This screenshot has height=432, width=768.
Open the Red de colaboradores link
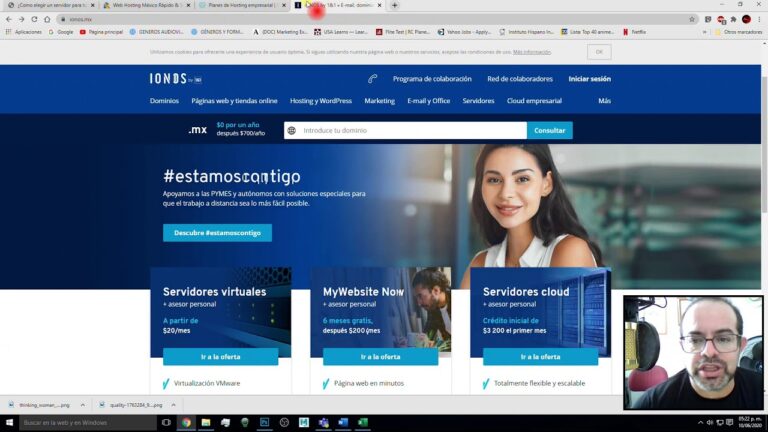pos(520,78)
